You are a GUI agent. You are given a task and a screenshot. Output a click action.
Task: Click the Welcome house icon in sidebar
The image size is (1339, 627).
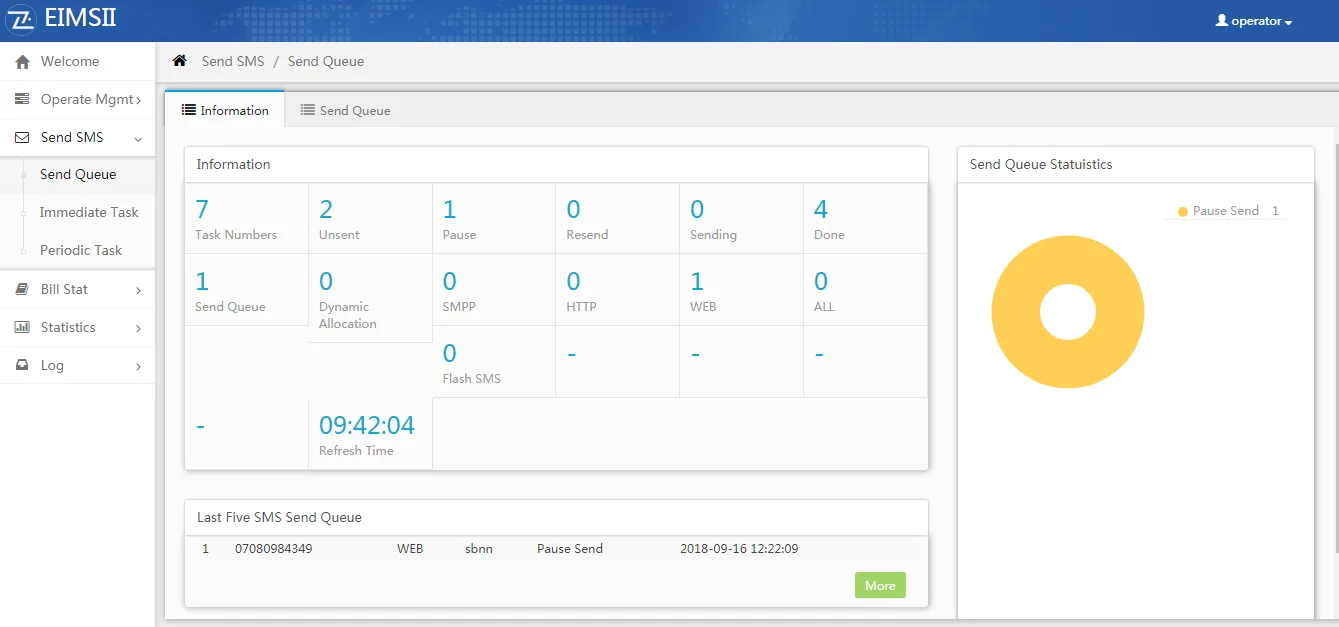point(22,62)
